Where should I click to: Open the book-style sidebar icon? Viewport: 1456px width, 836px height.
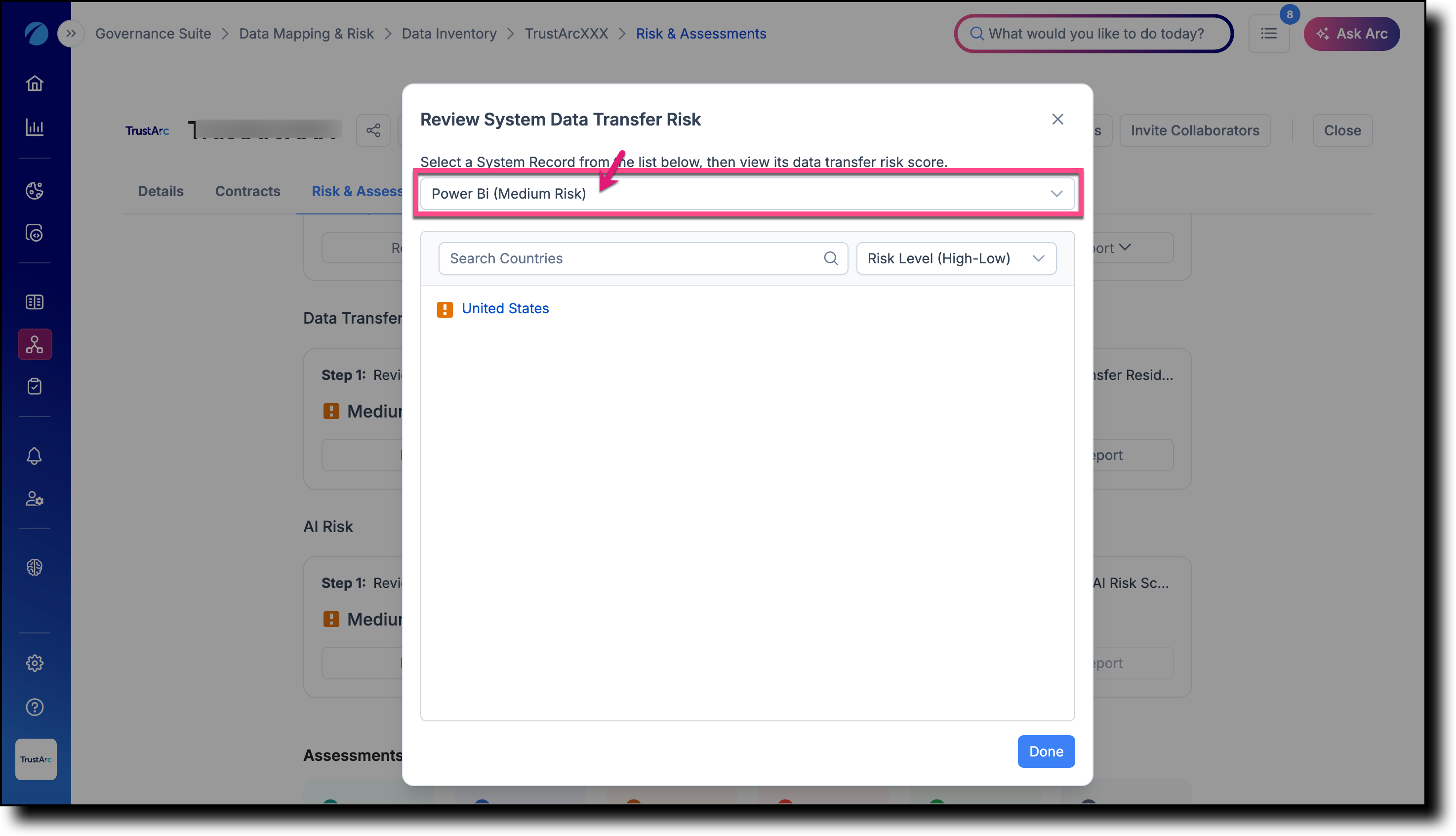(x=35, y=302)
